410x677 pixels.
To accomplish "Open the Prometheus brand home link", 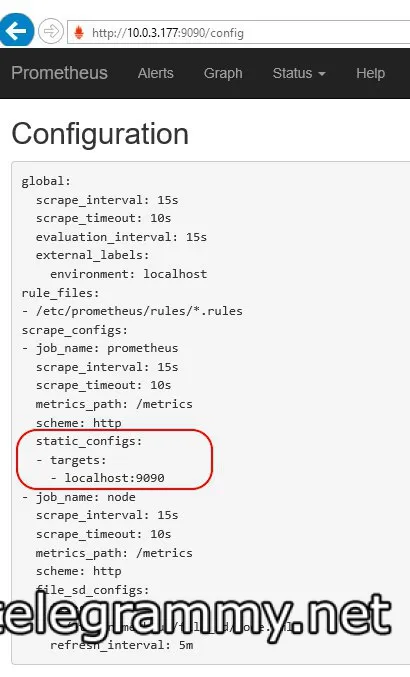I will 60,73.
